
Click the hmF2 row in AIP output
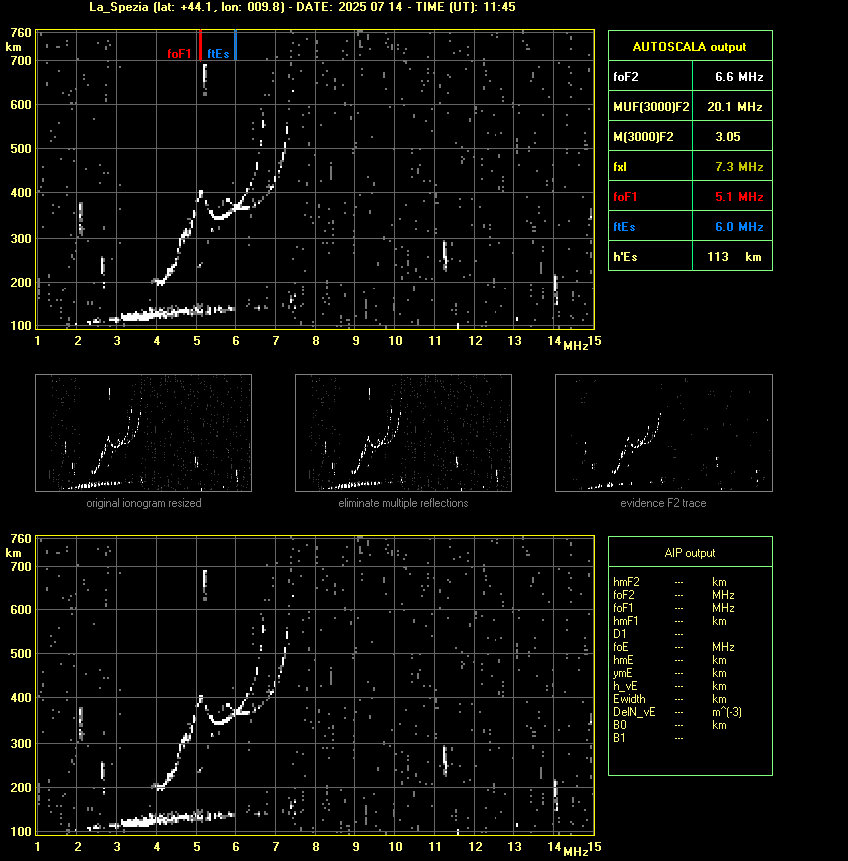coord(670,582)
